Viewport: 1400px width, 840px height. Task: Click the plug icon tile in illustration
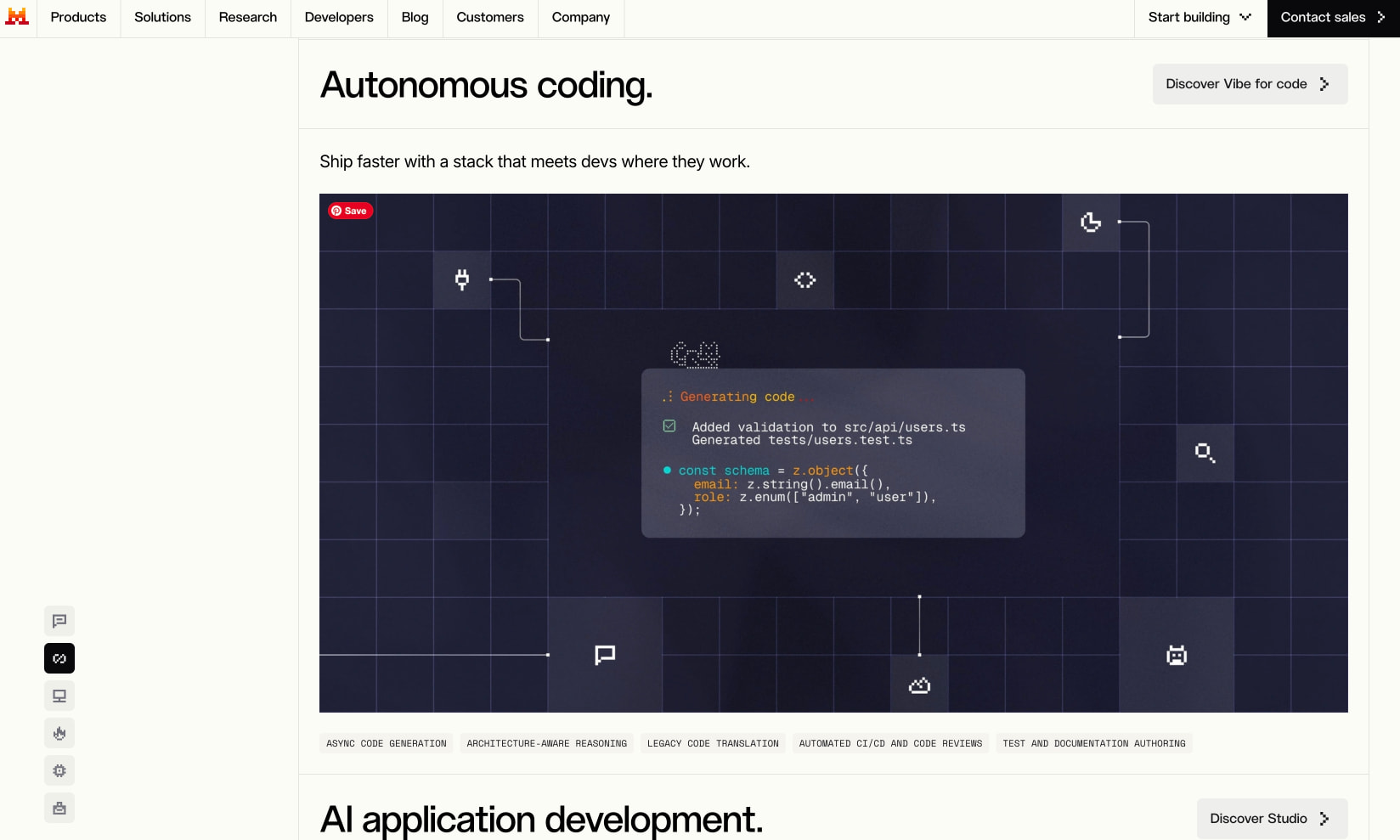click(462, 279)
